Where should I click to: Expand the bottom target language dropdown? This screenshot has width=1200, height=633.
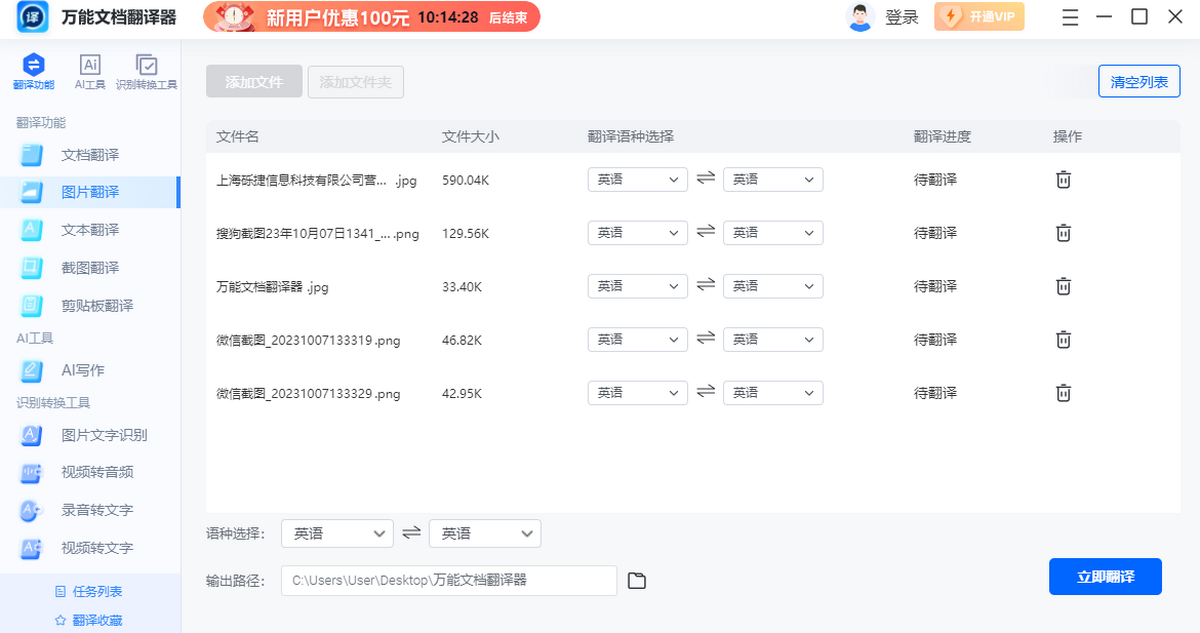485,534
